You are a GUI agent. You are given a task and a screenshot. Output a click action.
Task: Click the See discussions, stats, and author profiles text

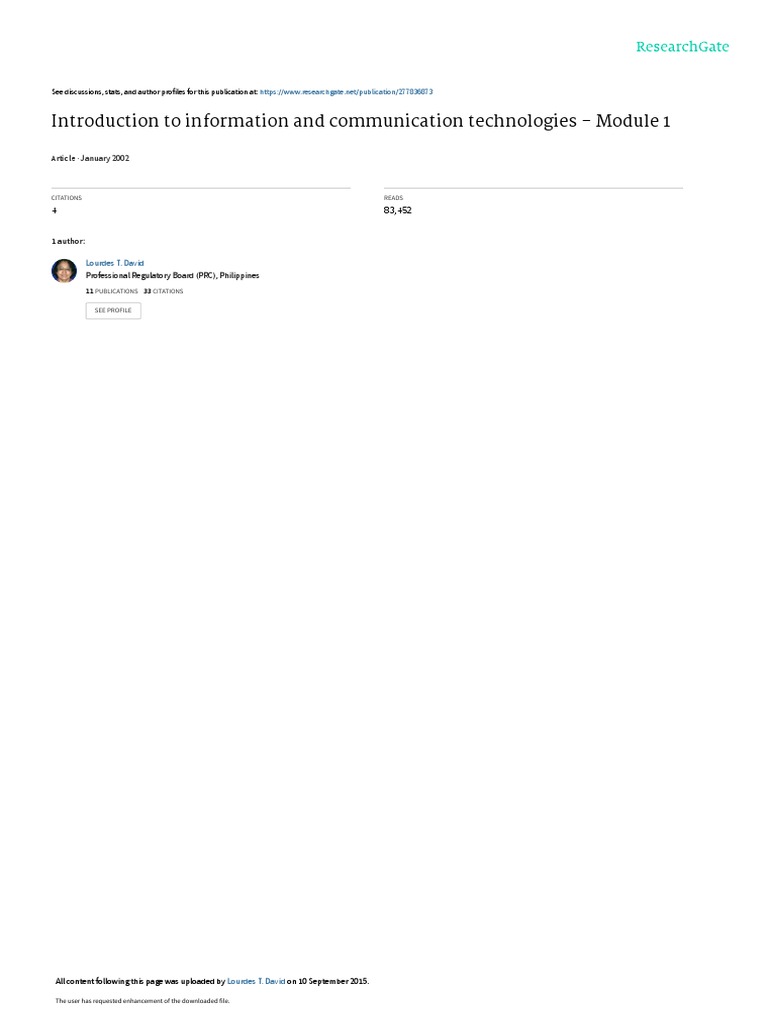[154, 92]
